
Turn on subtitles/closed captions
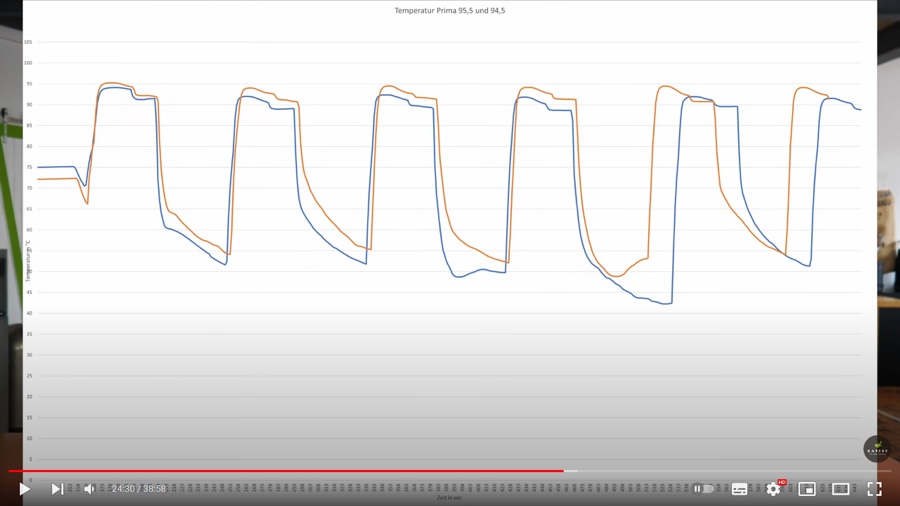[739, 489]
